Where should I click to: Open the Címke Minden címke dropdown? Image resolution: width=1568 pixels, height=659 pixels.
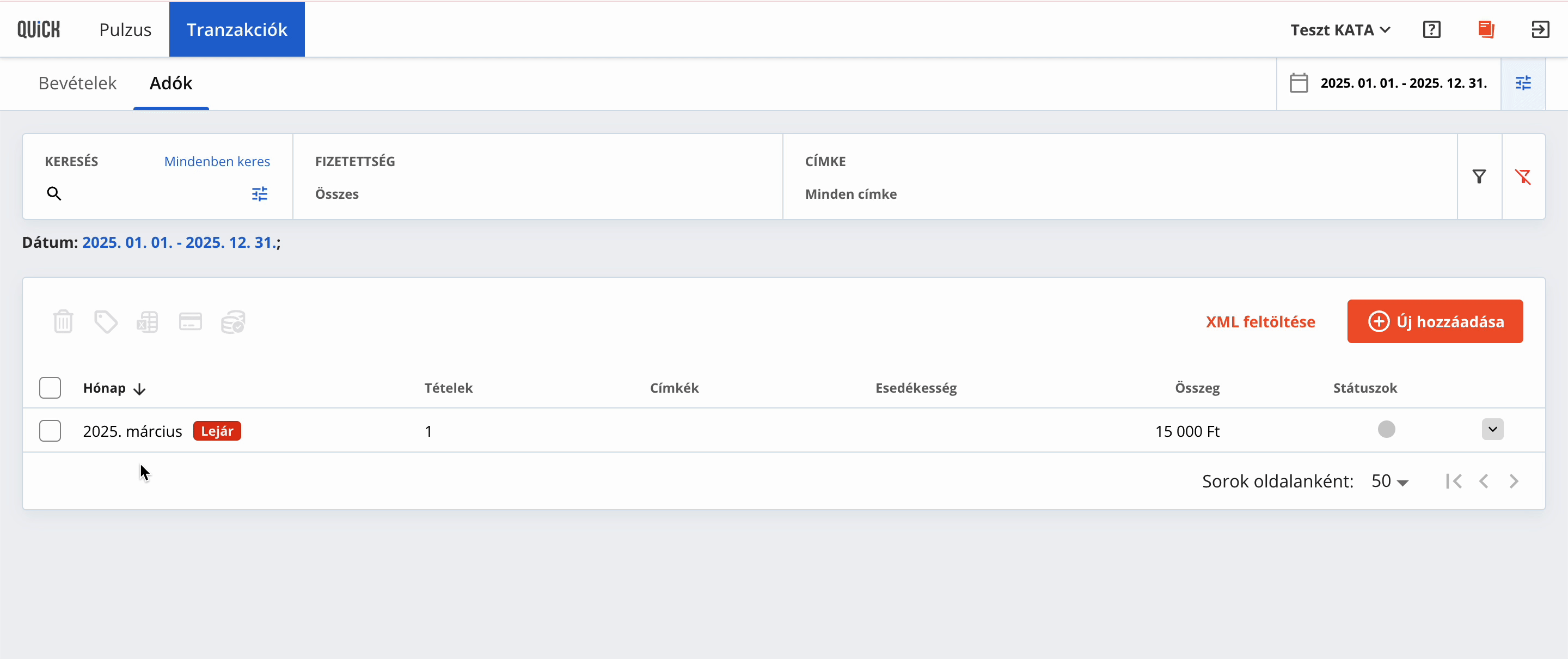click(1119, 194)
